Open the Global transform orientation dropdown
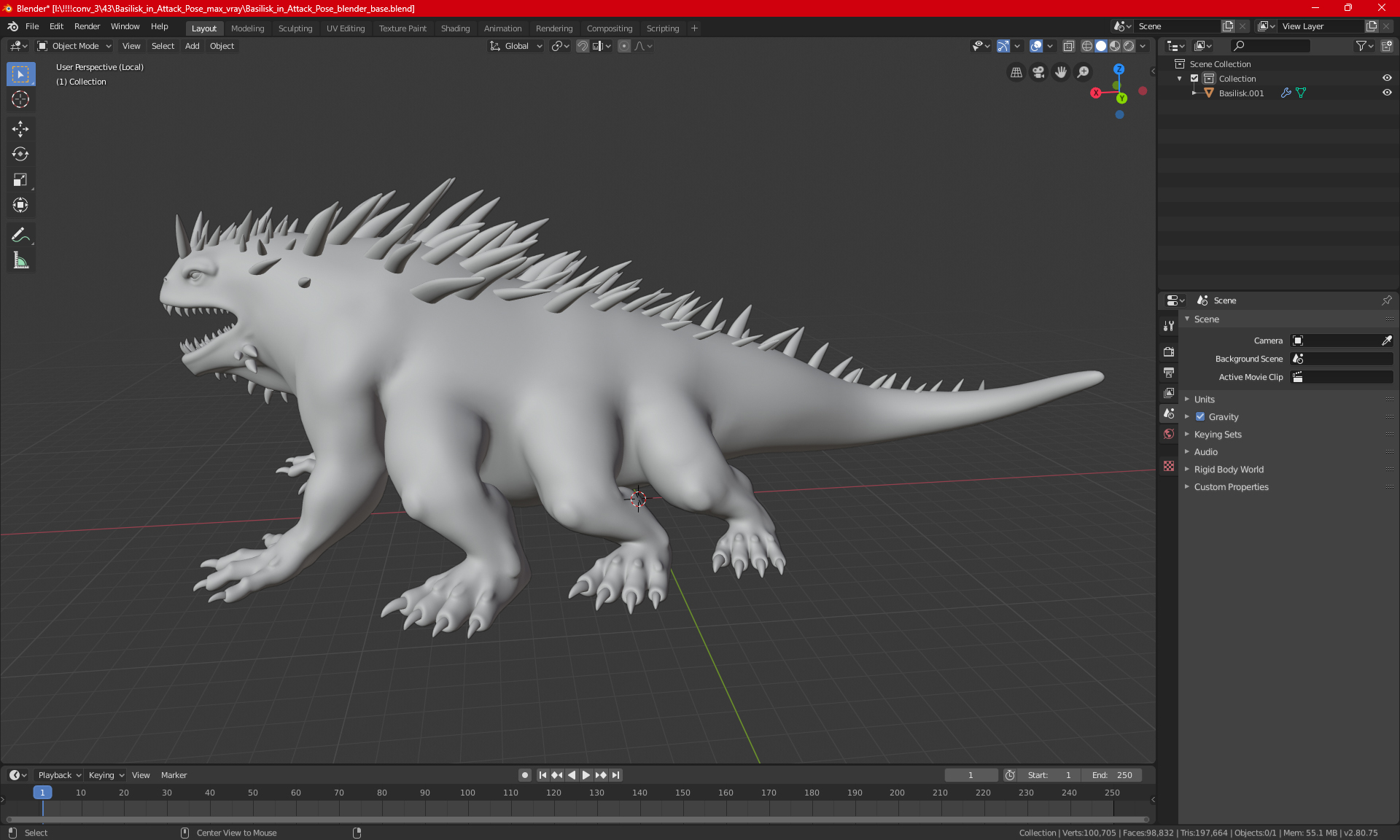The width and height of the screenshot is (1400, 840). (x=516, y=46)
